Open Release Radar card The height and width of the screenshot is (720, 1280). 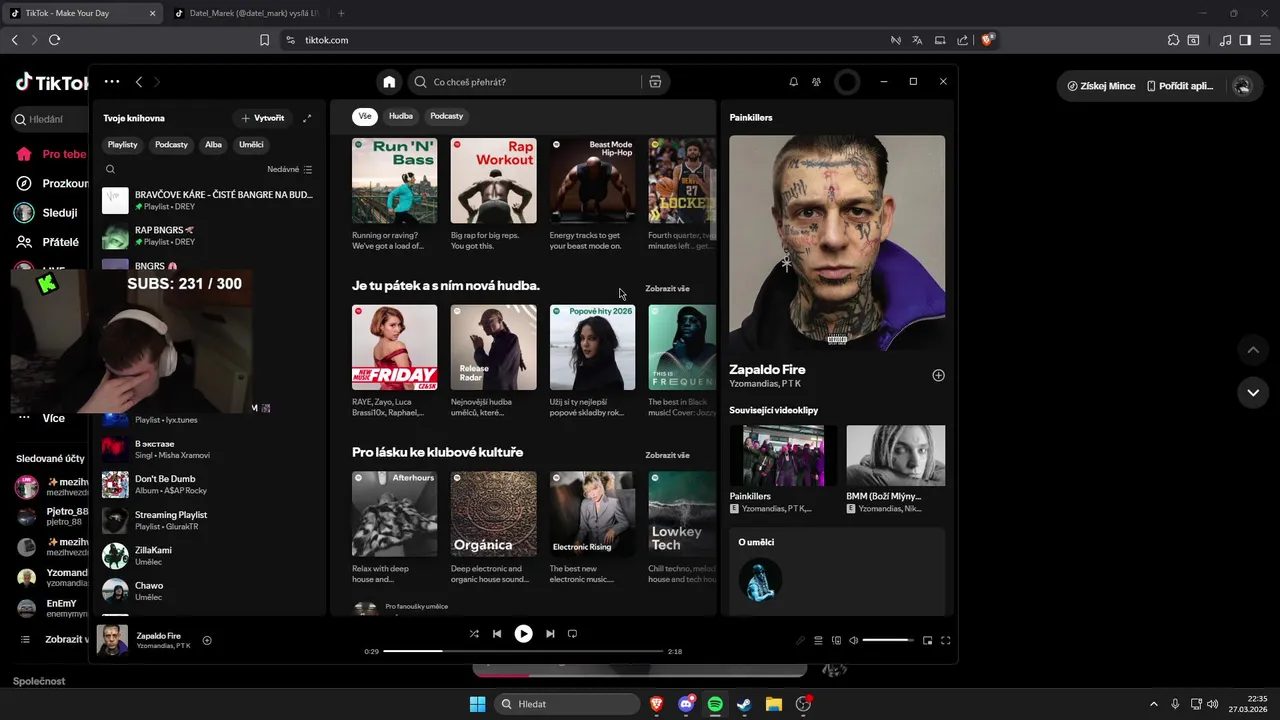493,362
